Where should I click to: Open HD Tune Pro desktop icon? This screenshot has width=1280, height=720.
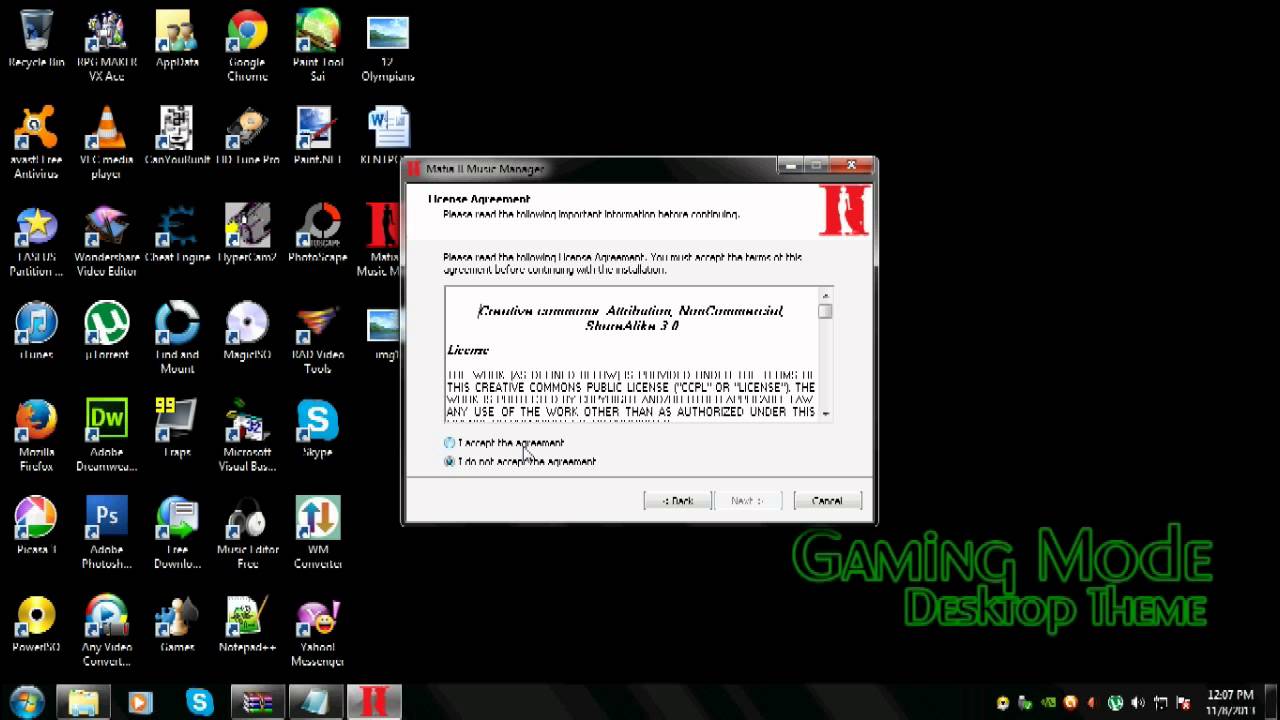(x=247, y=136)
